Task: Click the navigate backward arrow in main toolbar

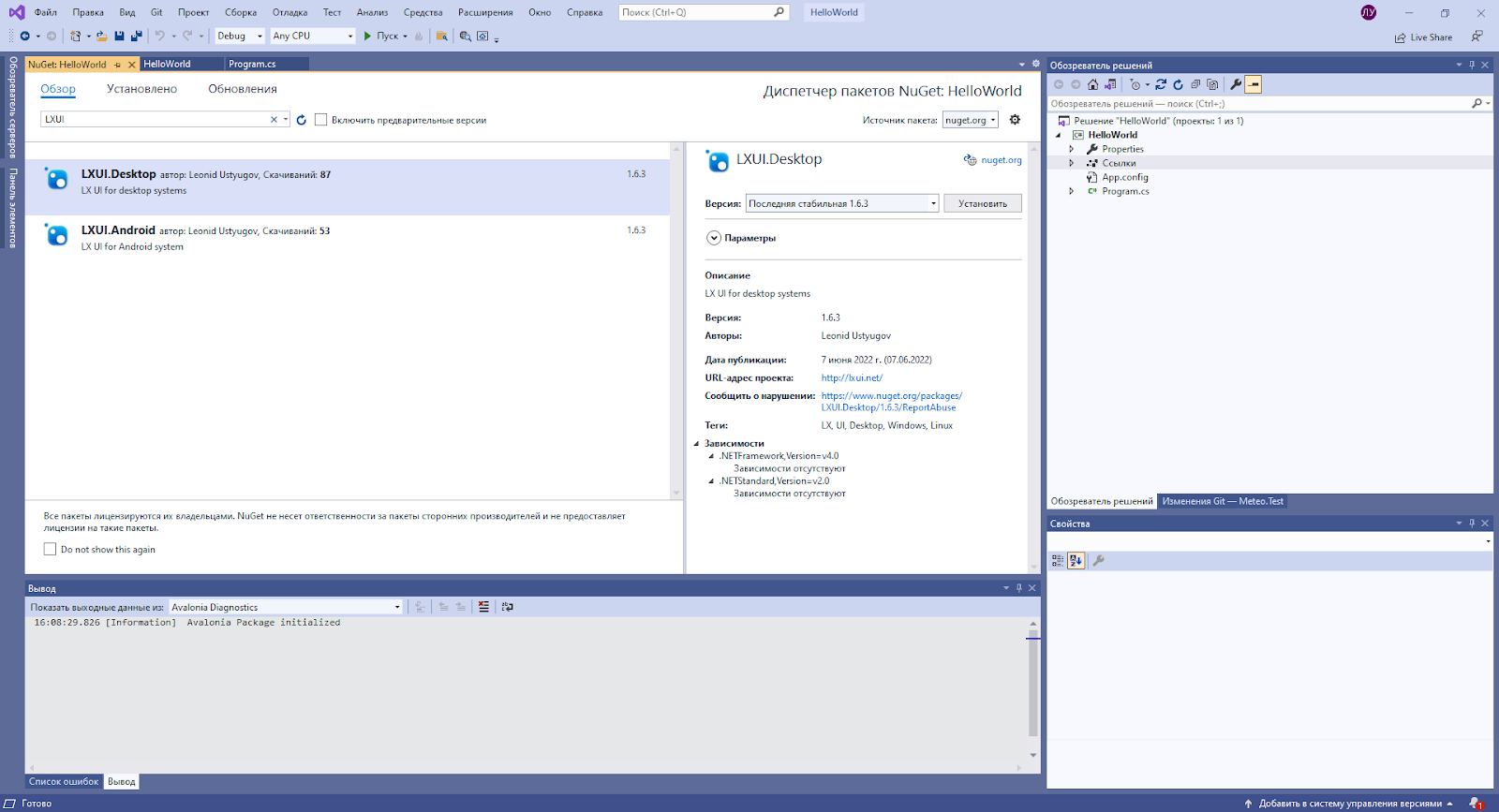Action: pos(24,37)
